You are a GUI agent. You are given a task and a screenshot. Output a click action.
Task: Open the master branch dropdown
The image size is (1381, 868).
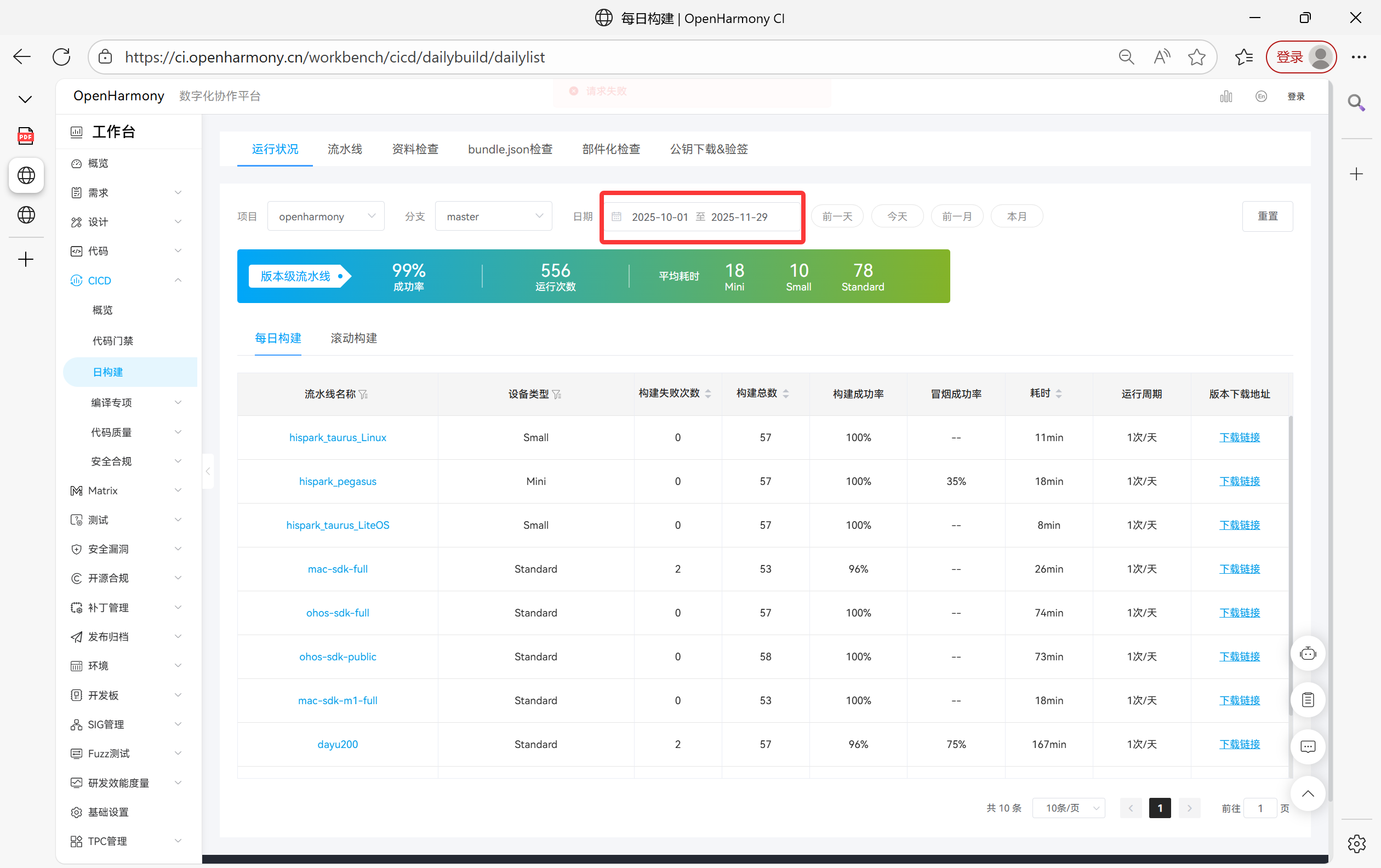point(493,216)
